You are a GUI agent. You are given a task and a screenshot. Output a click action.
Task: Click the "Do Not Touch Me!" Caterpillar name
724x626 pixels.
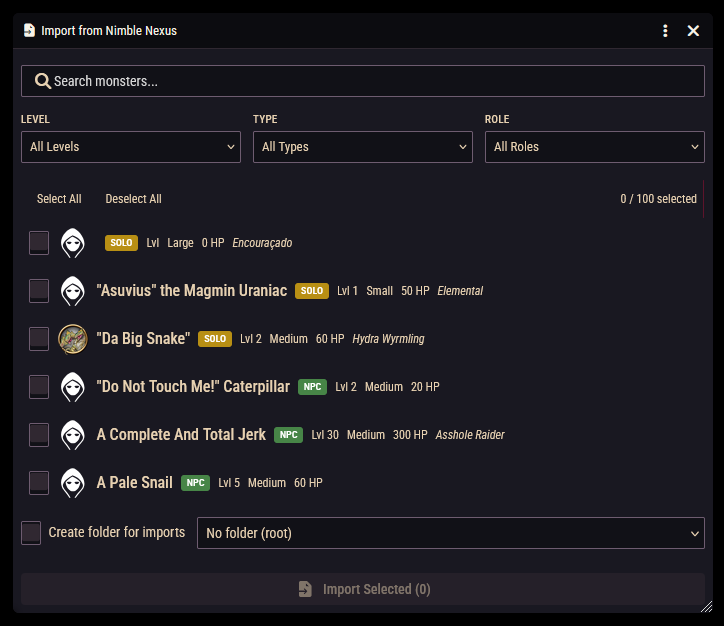[193, 387]
